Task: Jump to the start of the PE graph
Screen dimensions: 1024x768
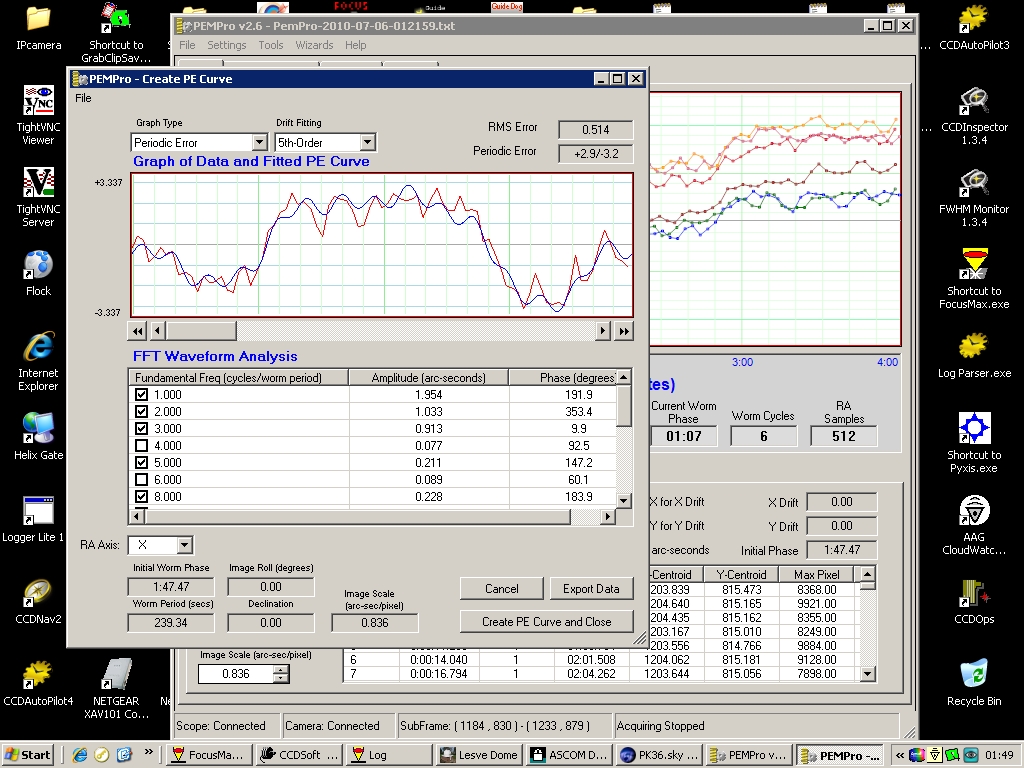Action: click(137, 331)
